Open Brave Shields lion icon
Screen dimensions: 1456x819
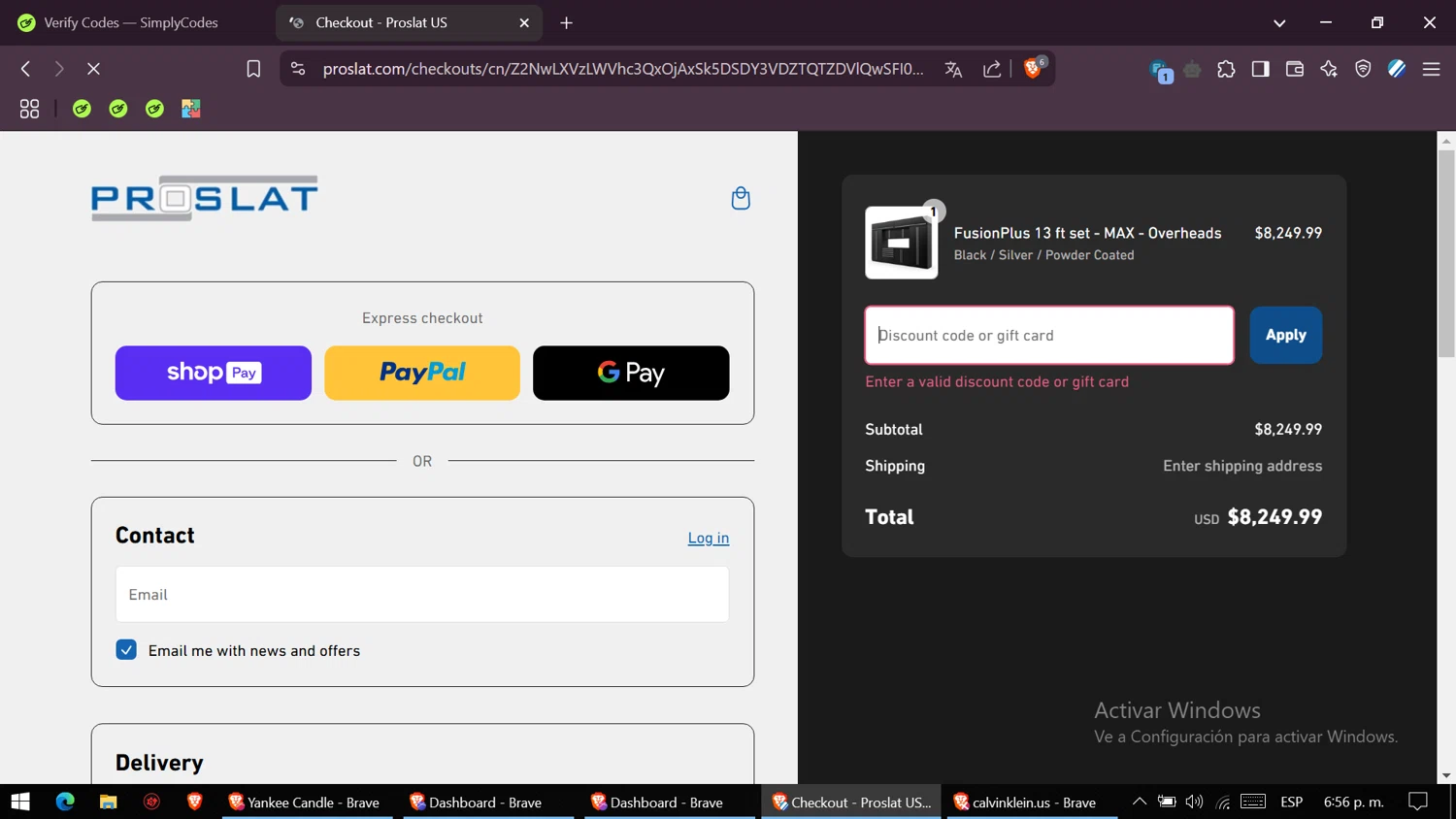pyautogui.click(x=1033, y=68)
